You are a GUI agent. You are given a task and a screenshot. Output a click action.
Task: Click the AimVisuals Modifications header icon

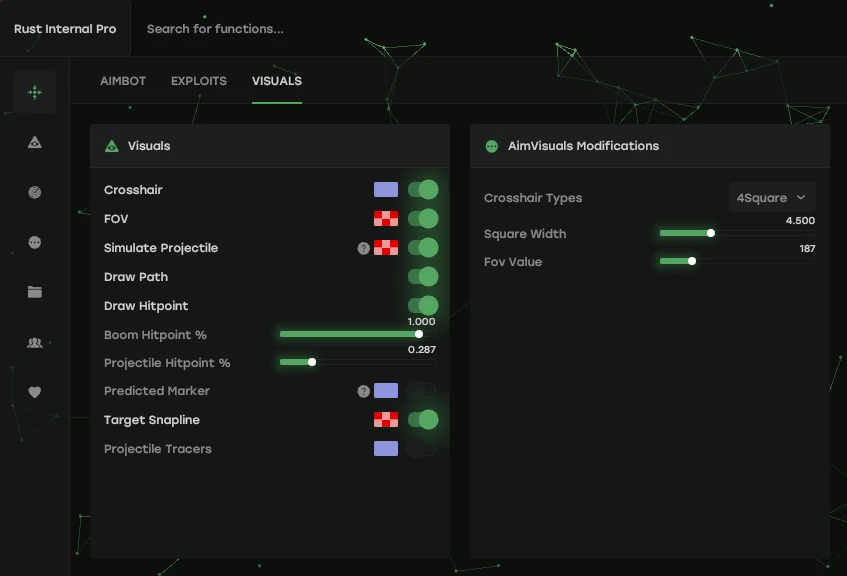[x=492, y=146]
